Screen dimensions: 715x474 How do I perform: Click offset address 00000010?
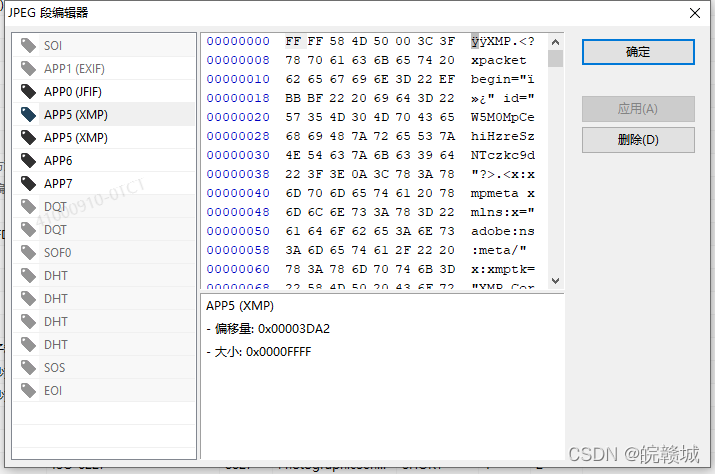[x=238, y=79]
